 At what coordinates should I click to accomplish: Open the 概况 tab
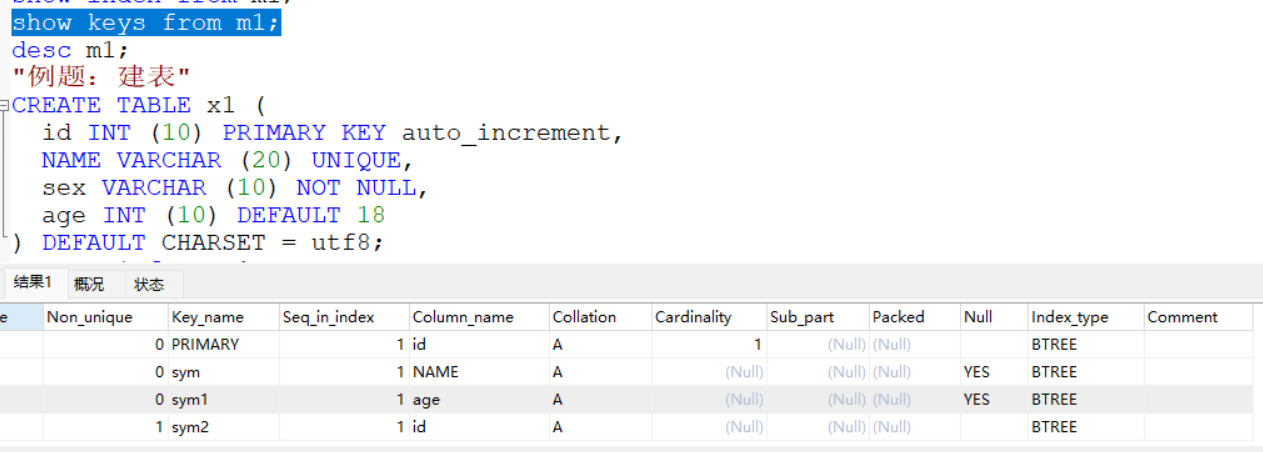coord(88,284)
